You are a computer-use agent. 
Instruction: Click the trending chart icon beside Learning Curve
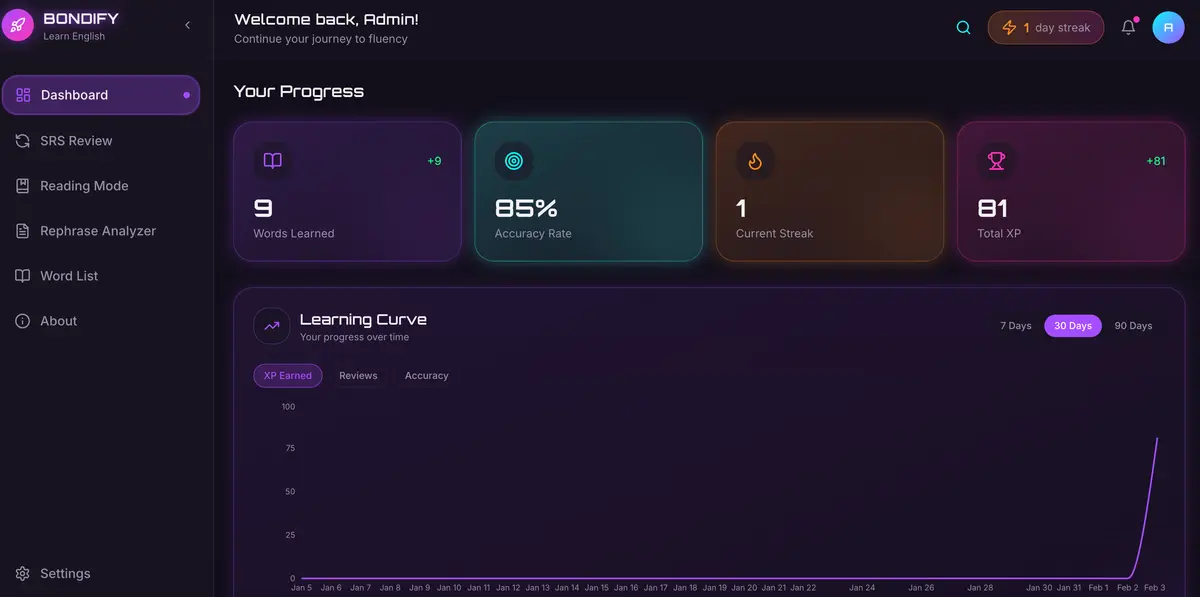(271, 325)
